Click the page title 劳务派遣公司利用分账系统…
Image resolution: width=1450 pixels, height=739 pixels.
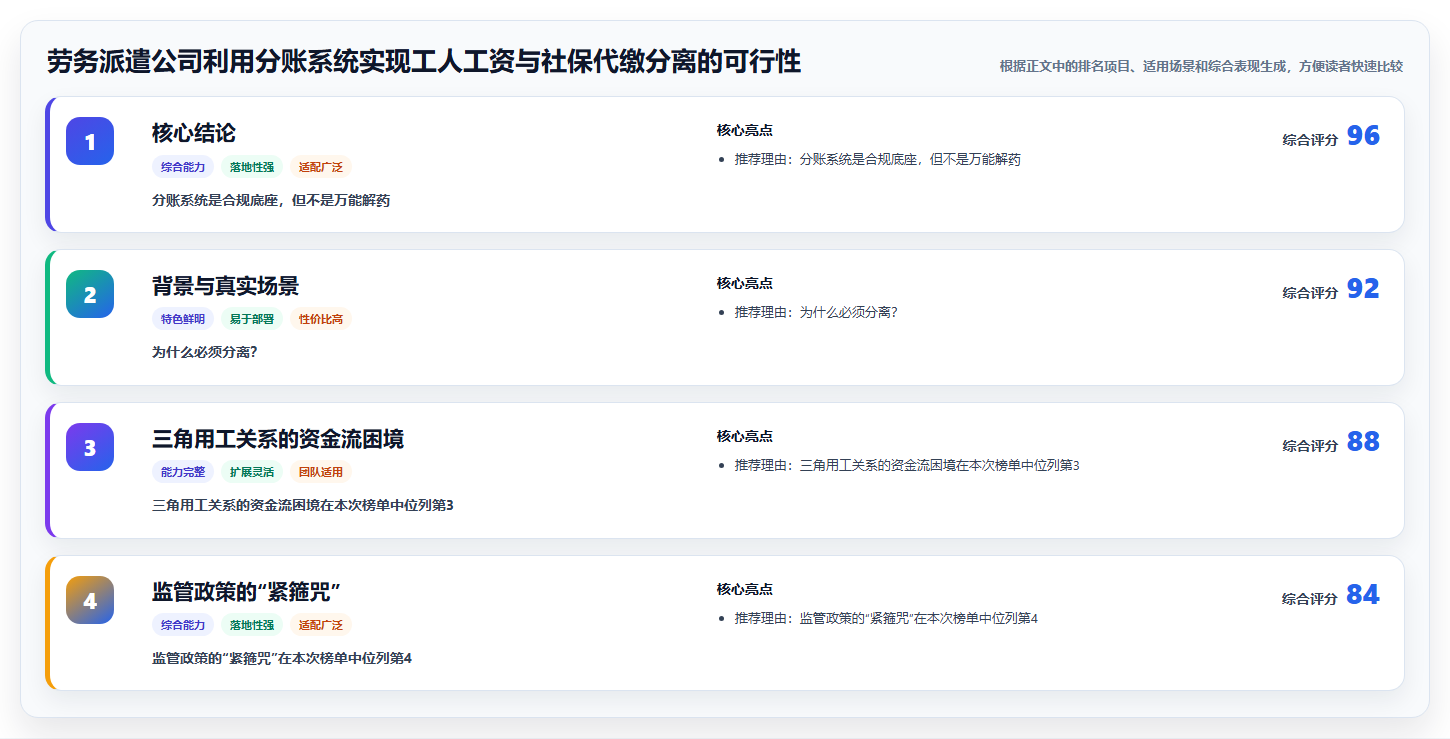tap(424, 62)
